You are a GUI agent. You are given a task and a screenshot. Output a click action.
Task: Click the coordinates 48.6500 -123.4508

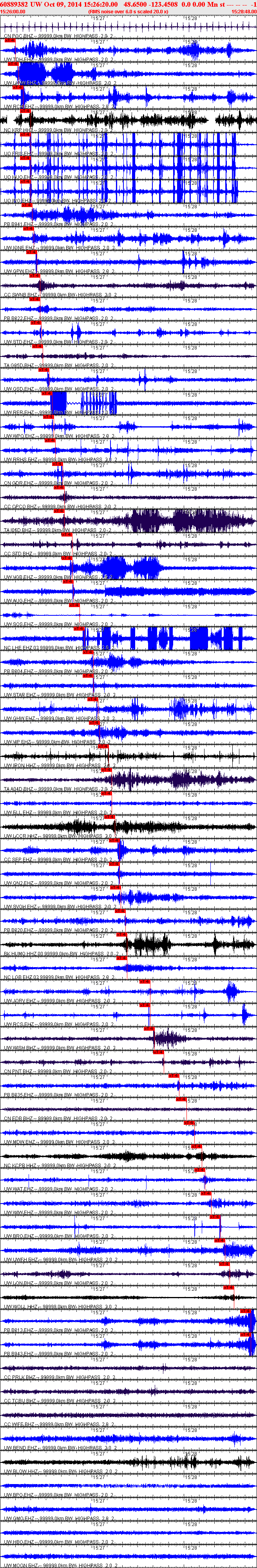point(151,4)
